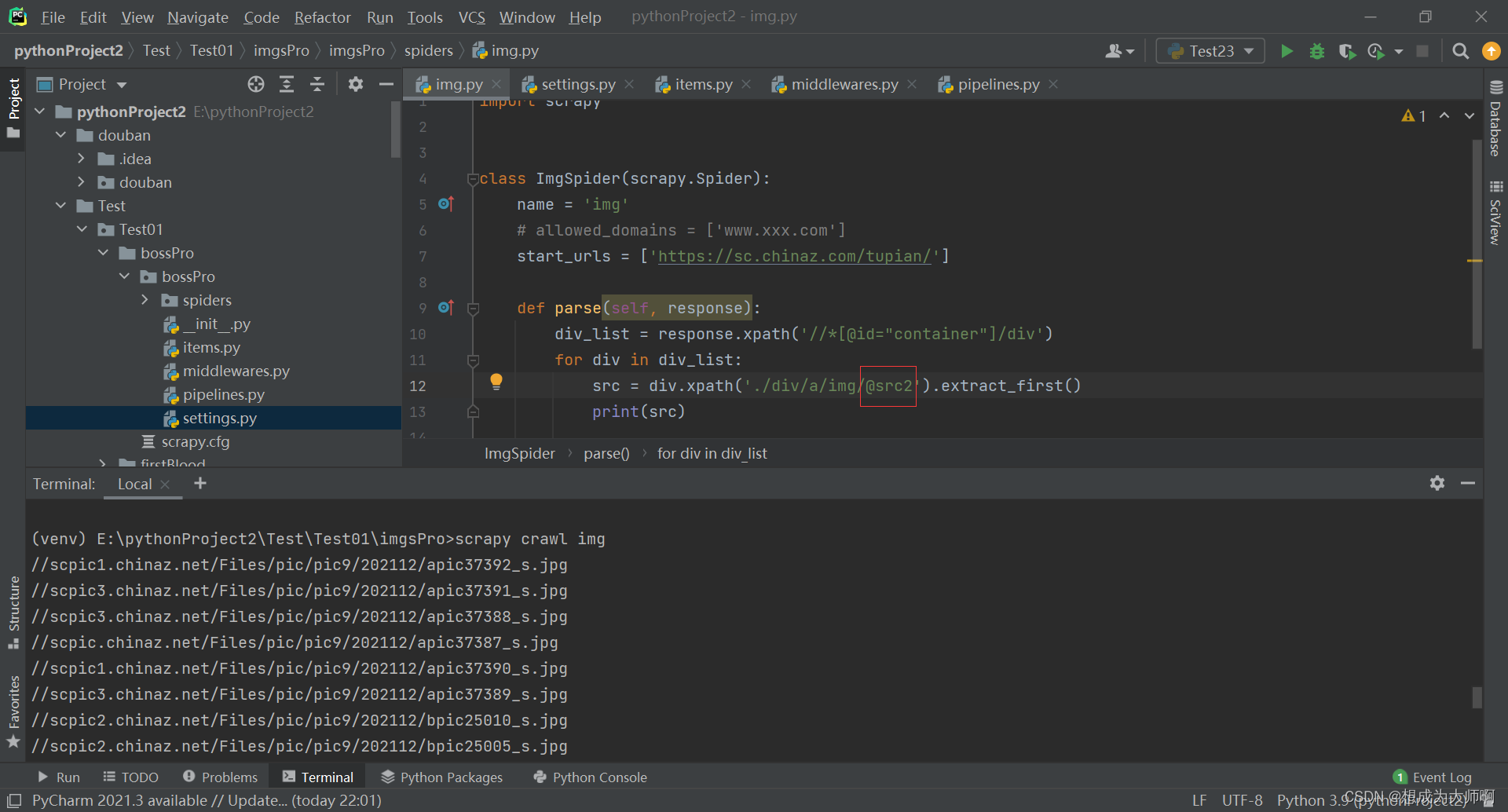Viewport: 1508px width, 812px height.
Task: Switch to the middlewares.py editor tab
Action: pos(844,84)
